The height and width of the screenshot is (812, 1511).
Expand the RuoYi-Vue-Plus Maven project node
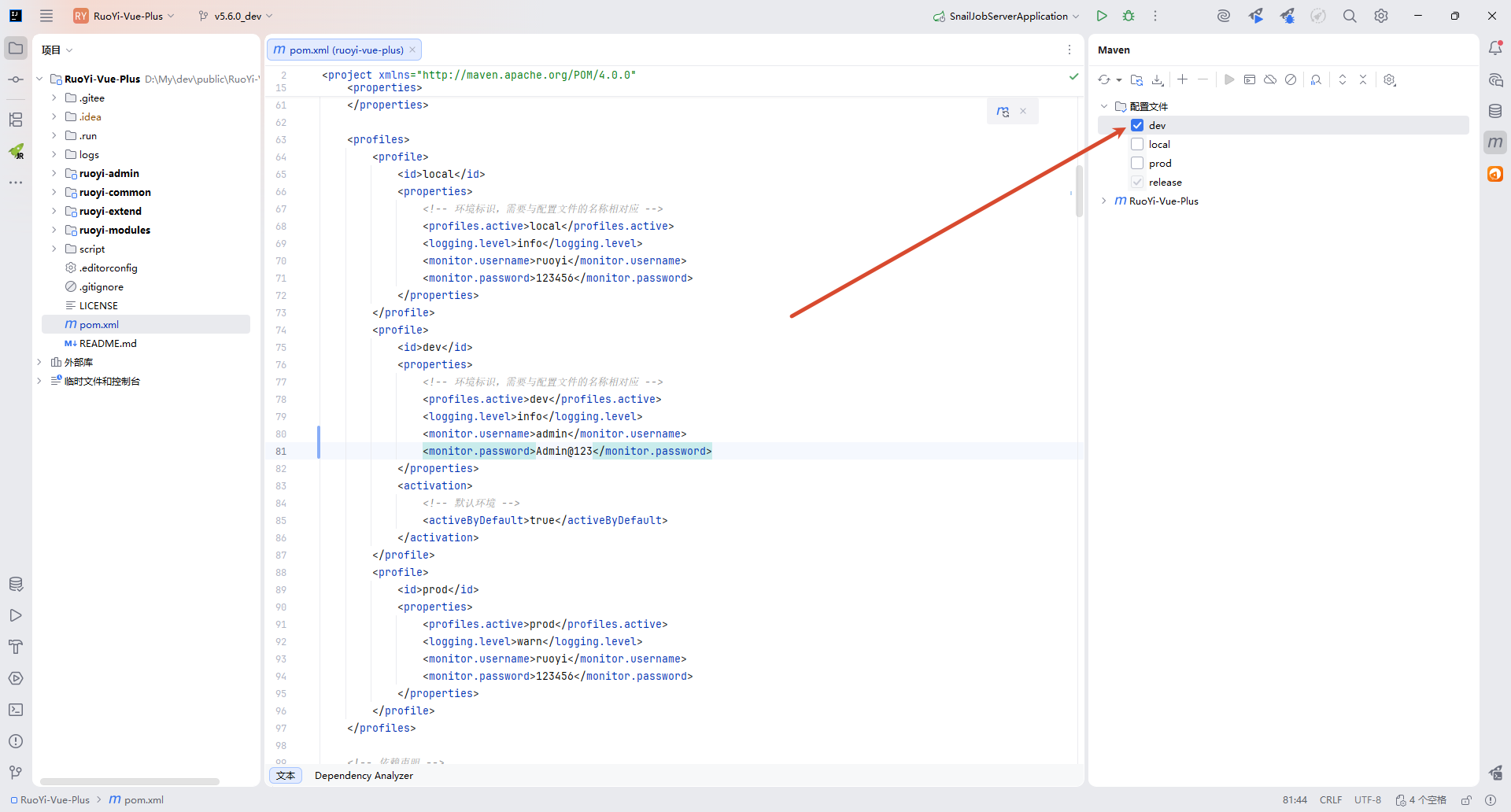pyautogui.click(x=1104, y=201)
